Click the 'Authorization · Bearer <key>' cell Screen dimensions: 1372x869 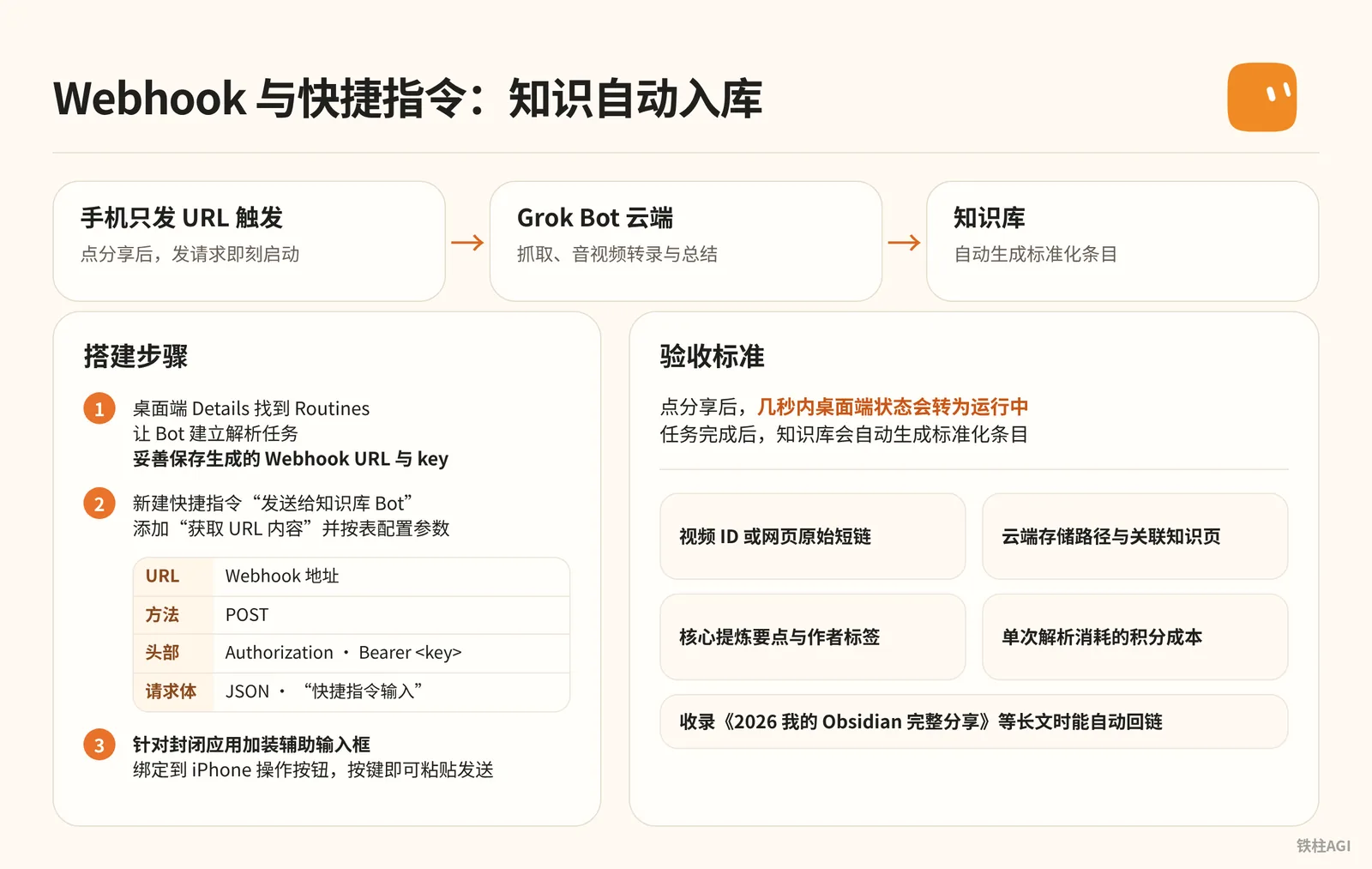[391, 653]
